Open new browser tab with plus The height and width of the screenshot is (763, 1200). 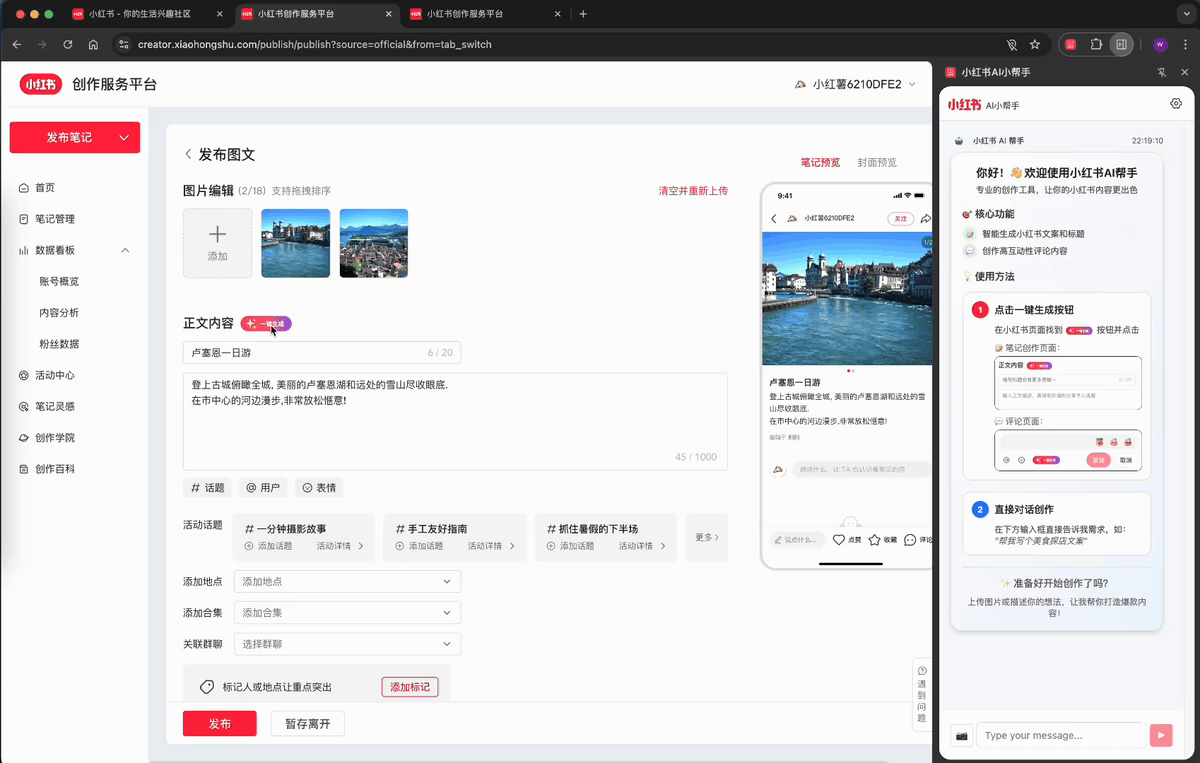click(x=583, y=14)
